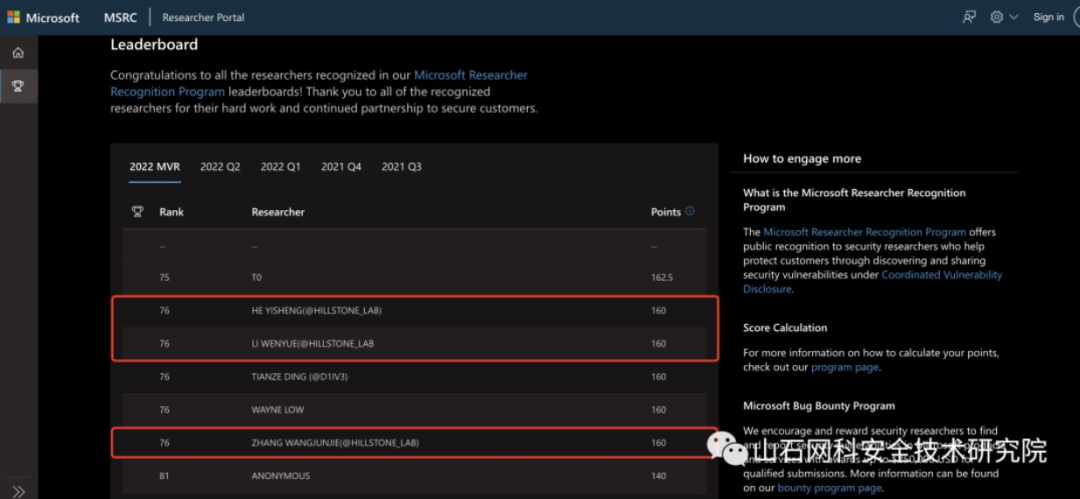Screen dimensions: 1080x499
Task: Open the MSRC header link
Action: (x=121, y=17)
